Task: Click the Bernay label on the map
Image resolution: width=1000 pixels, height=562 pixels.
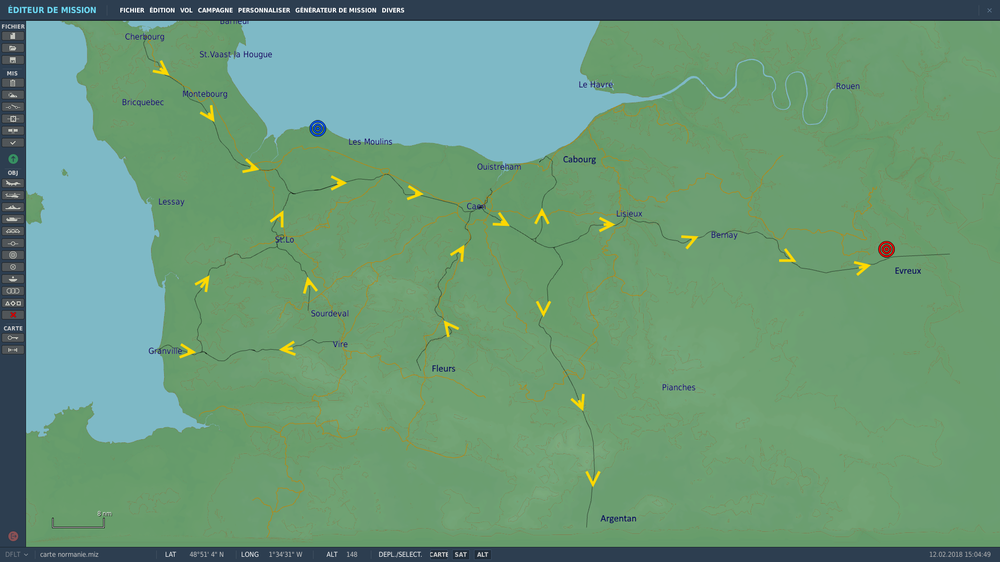Action: click(724, 235)
